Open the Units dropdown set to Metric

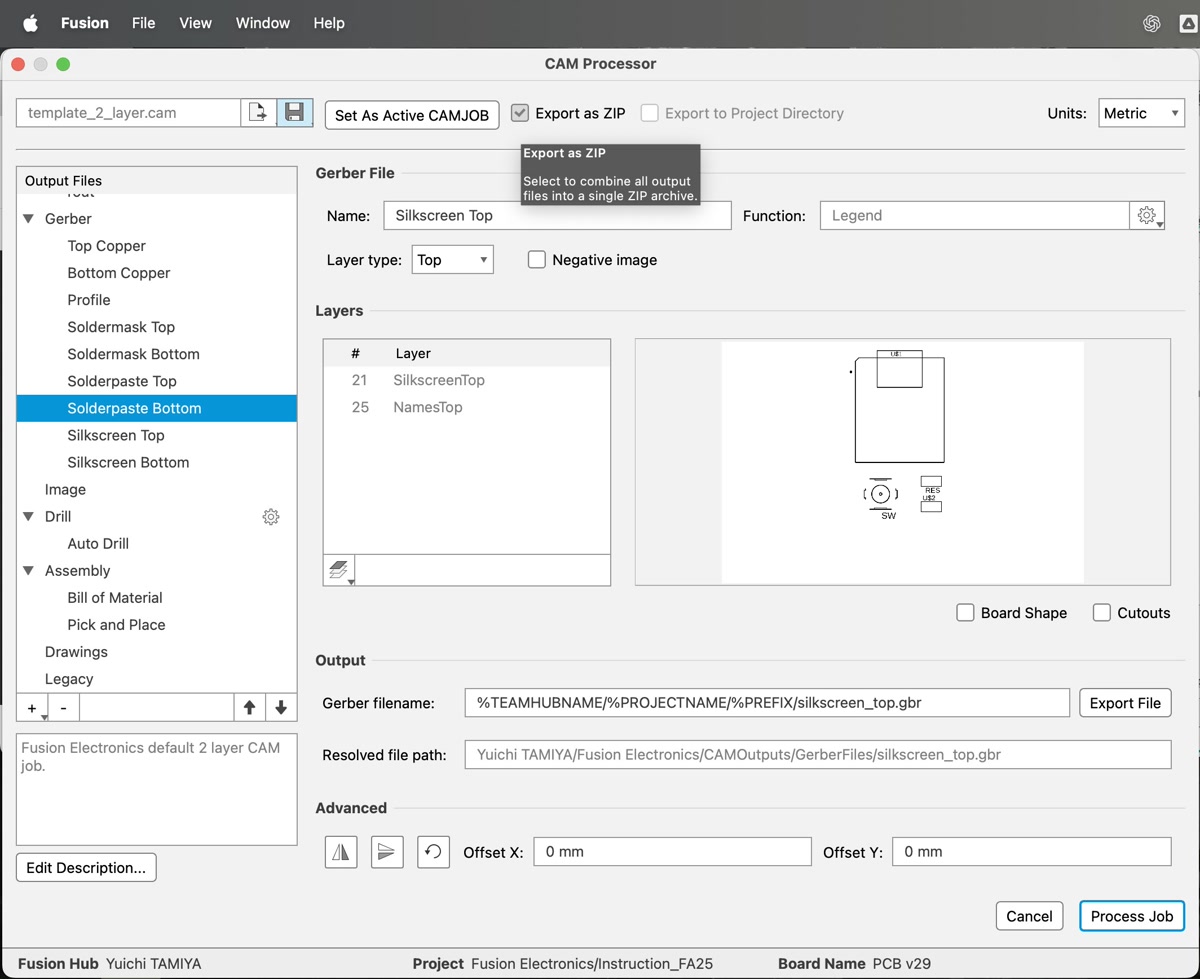tap(1141, 113)
